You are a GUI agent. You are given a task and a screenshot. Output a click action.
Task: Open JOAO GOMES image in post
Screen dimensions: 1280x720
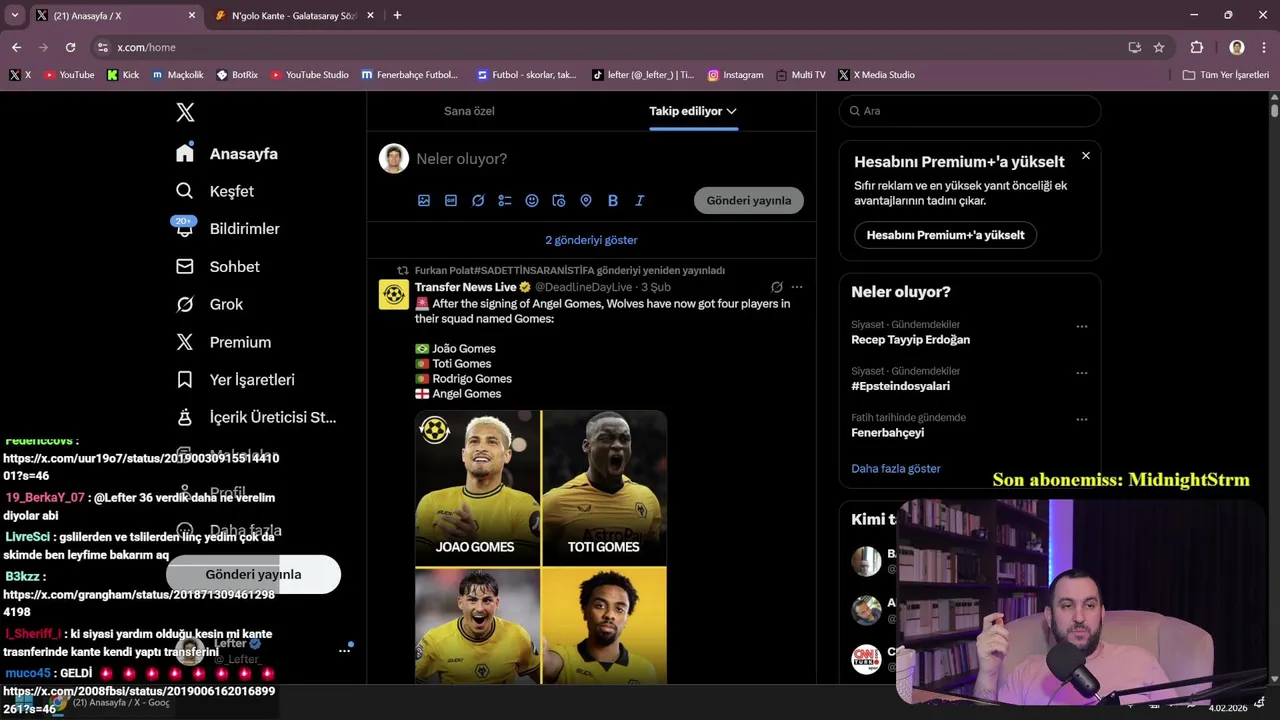tap(478, 488)
